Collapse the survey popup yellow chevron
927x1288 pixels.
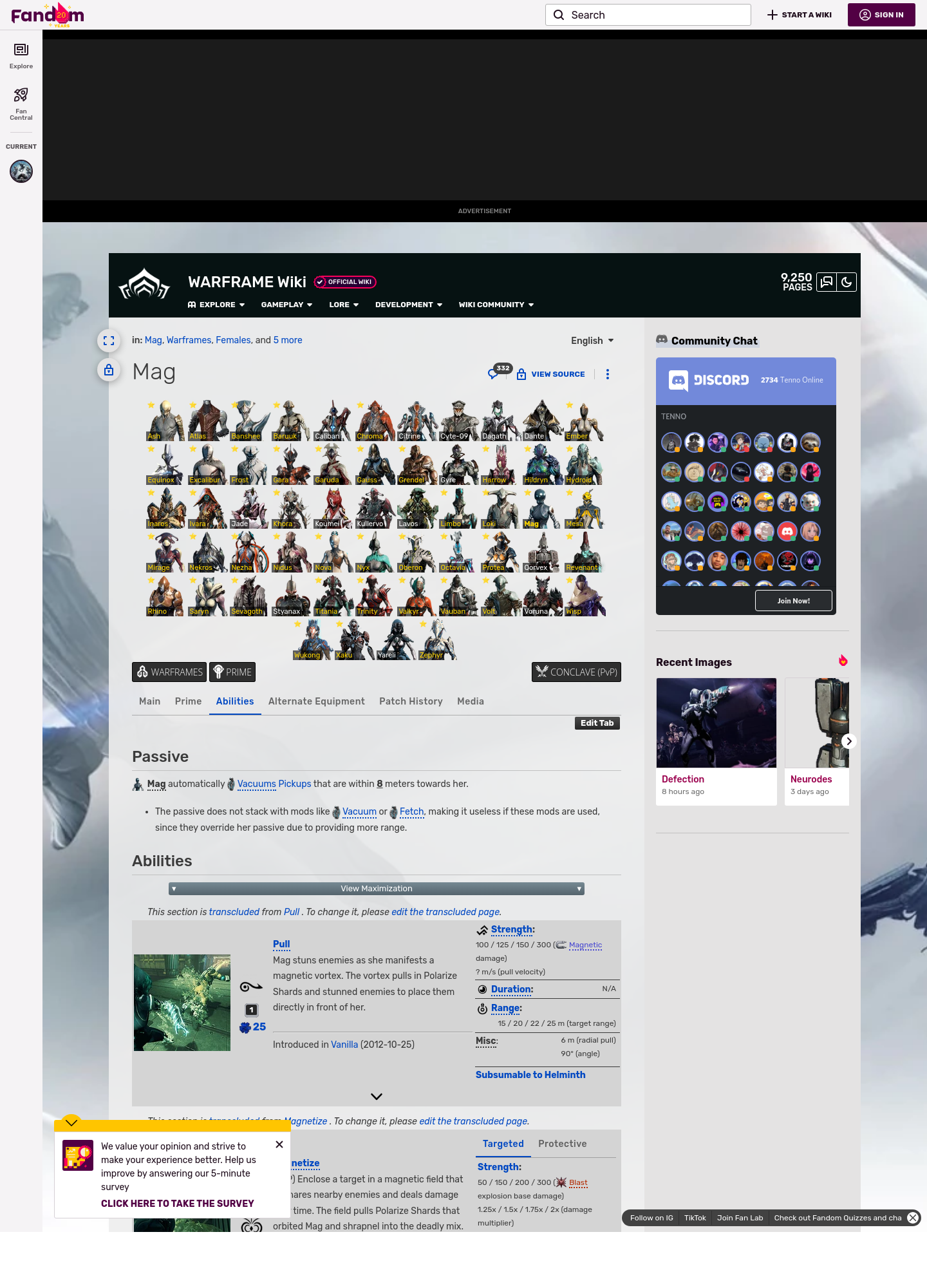(71, 1122)
